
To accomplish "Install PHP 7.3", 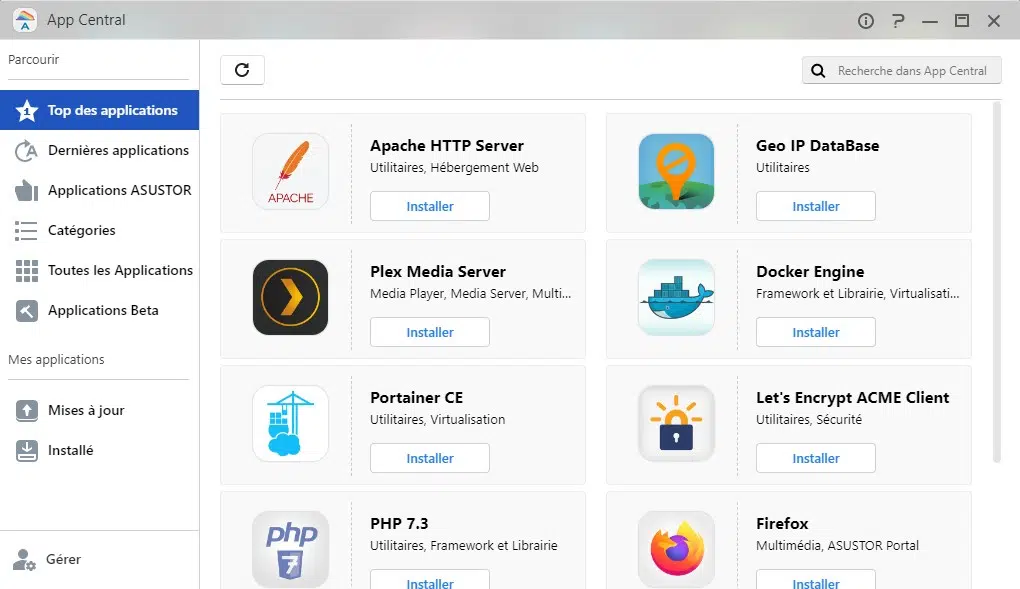I will pos(430,580).
